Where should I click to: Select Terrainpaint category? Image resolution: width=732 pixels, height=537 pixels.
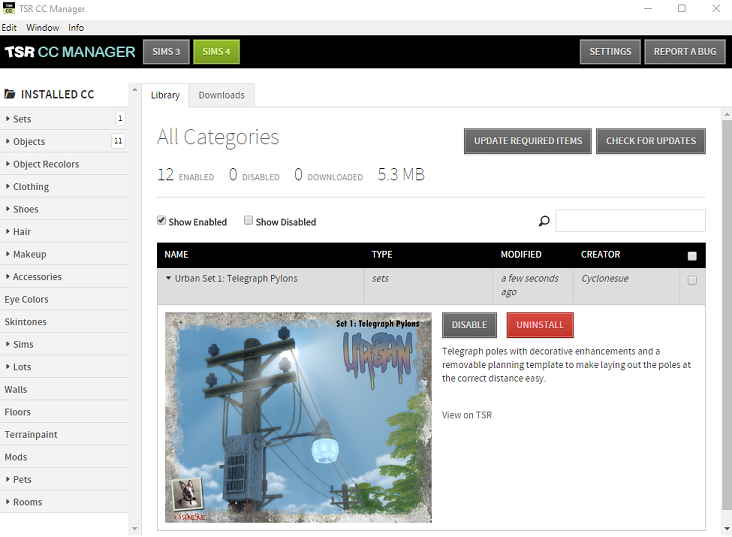point(64,434)
